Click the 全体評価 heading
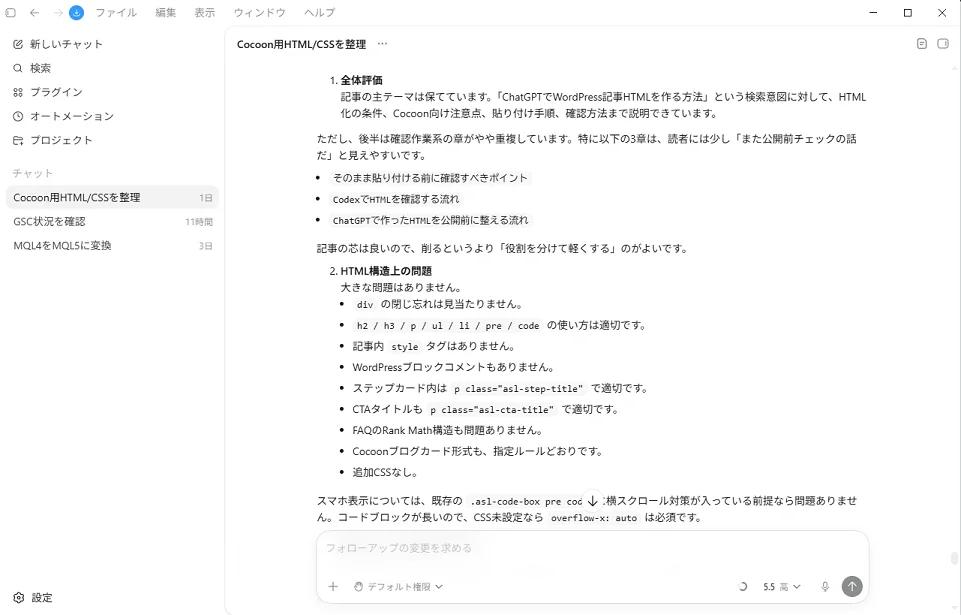Image resolution: width=961 pixels, height=615 pixels. (x=362, y=80)
